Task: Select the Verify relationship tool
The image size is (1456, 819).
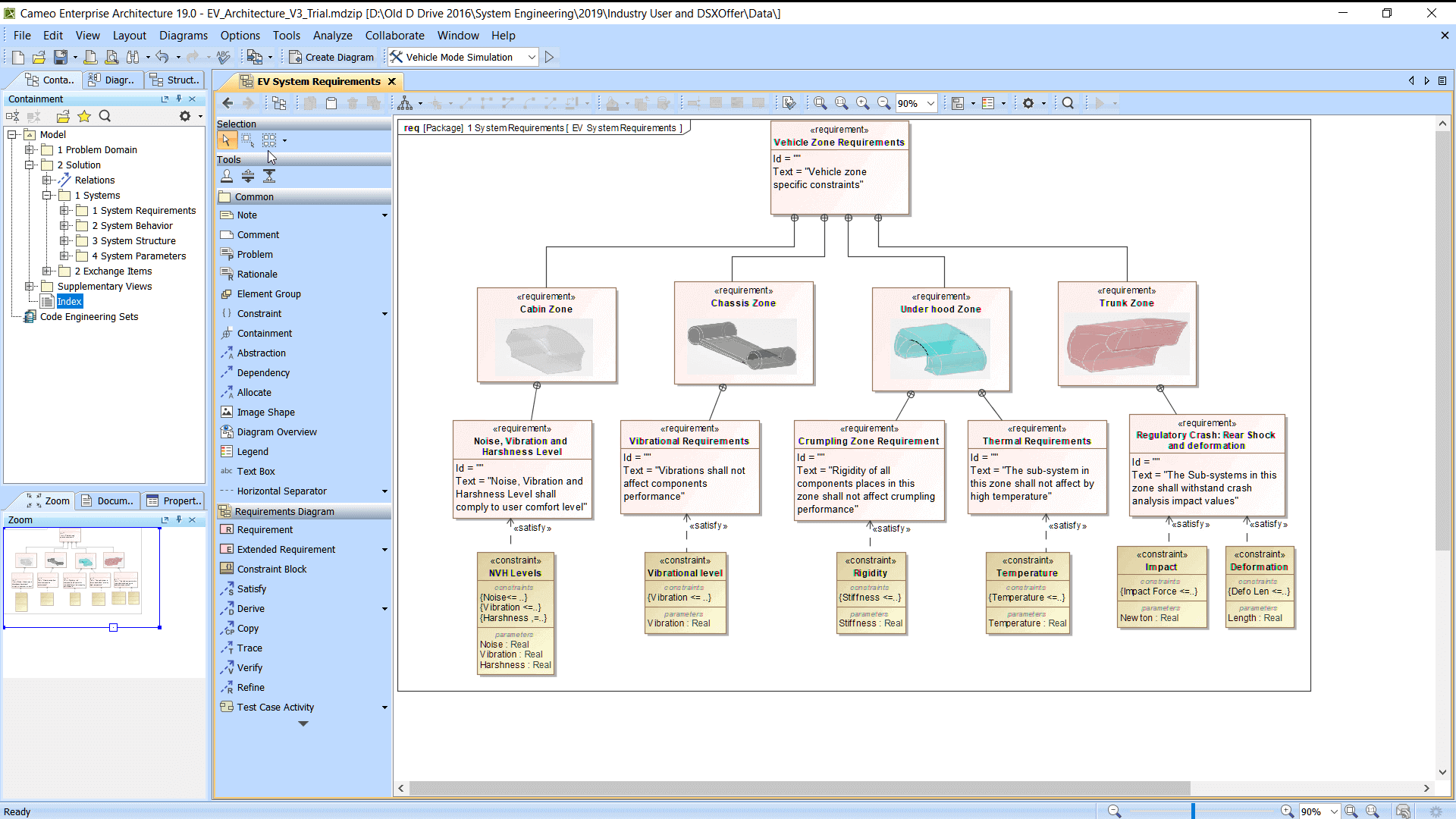Action: [x=249, y=667]
